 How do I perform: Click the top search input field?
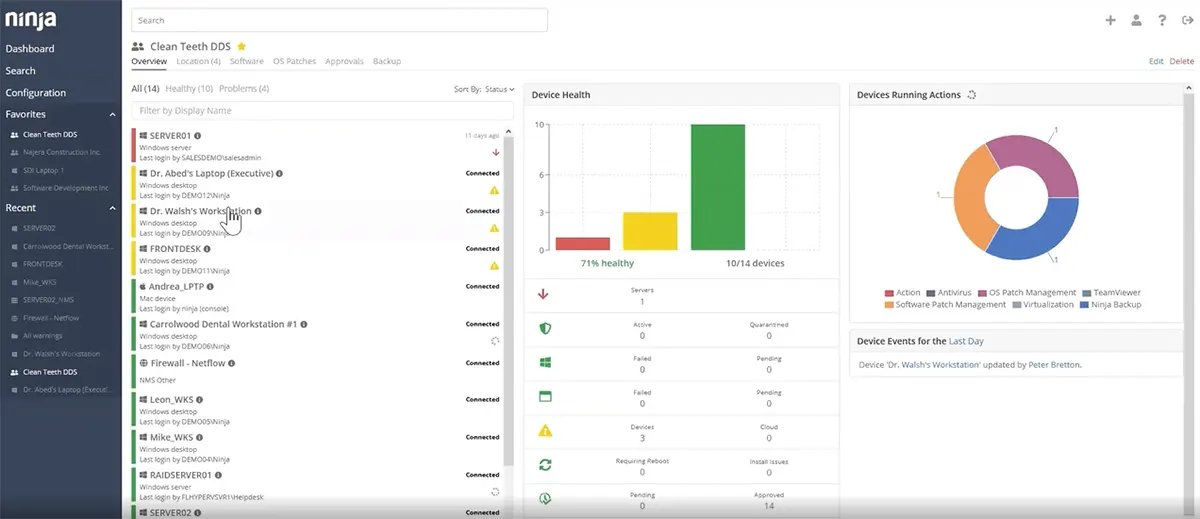pyautogui.click(x=339, y=20)
